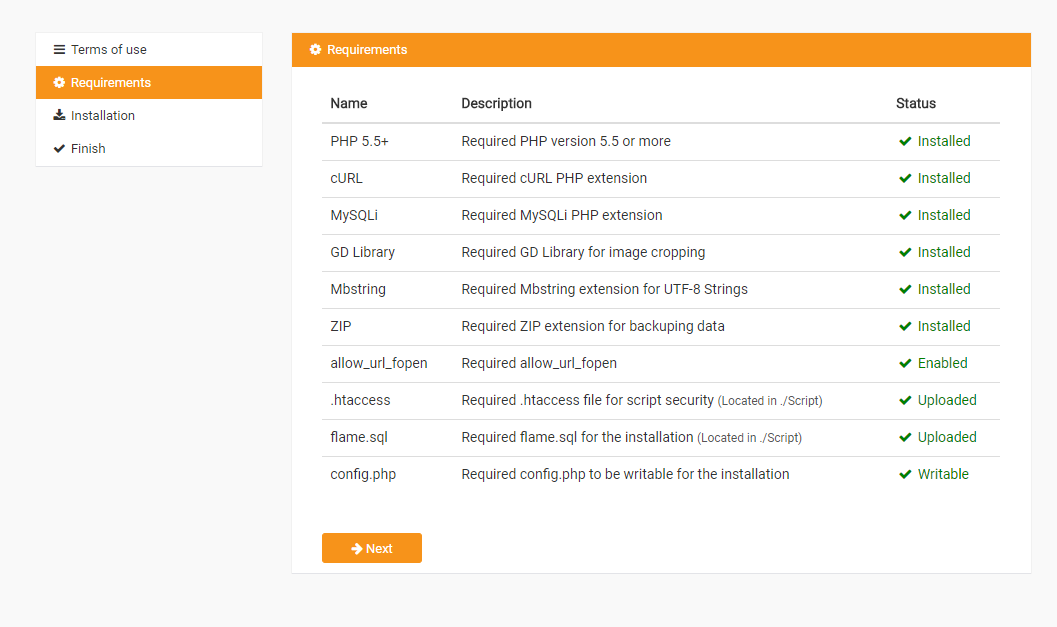
Task: Click the download icon beside Installation
Action: [x=58, y=115]
